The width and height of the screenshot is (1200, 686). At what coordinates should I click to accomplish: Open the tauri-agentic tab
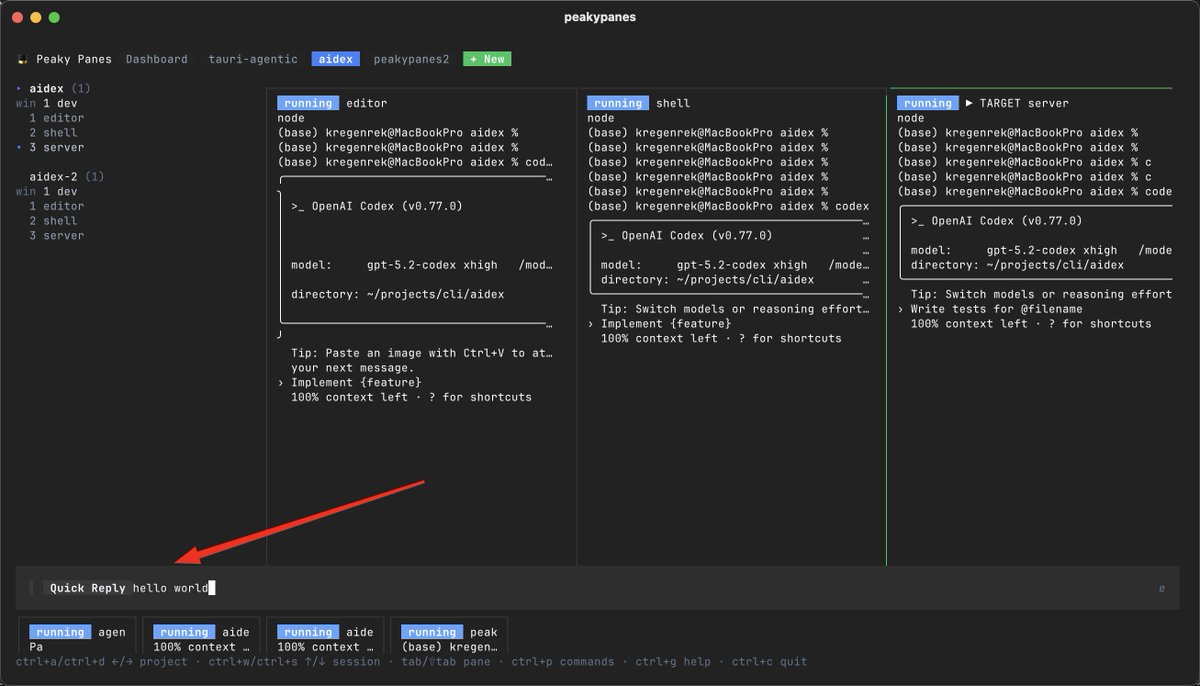point(252,58)
